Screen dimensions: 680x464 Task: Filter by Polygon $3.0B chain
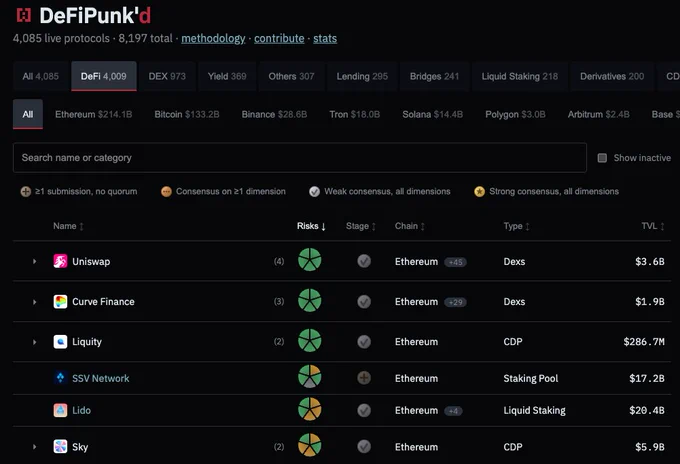[515, 114]
